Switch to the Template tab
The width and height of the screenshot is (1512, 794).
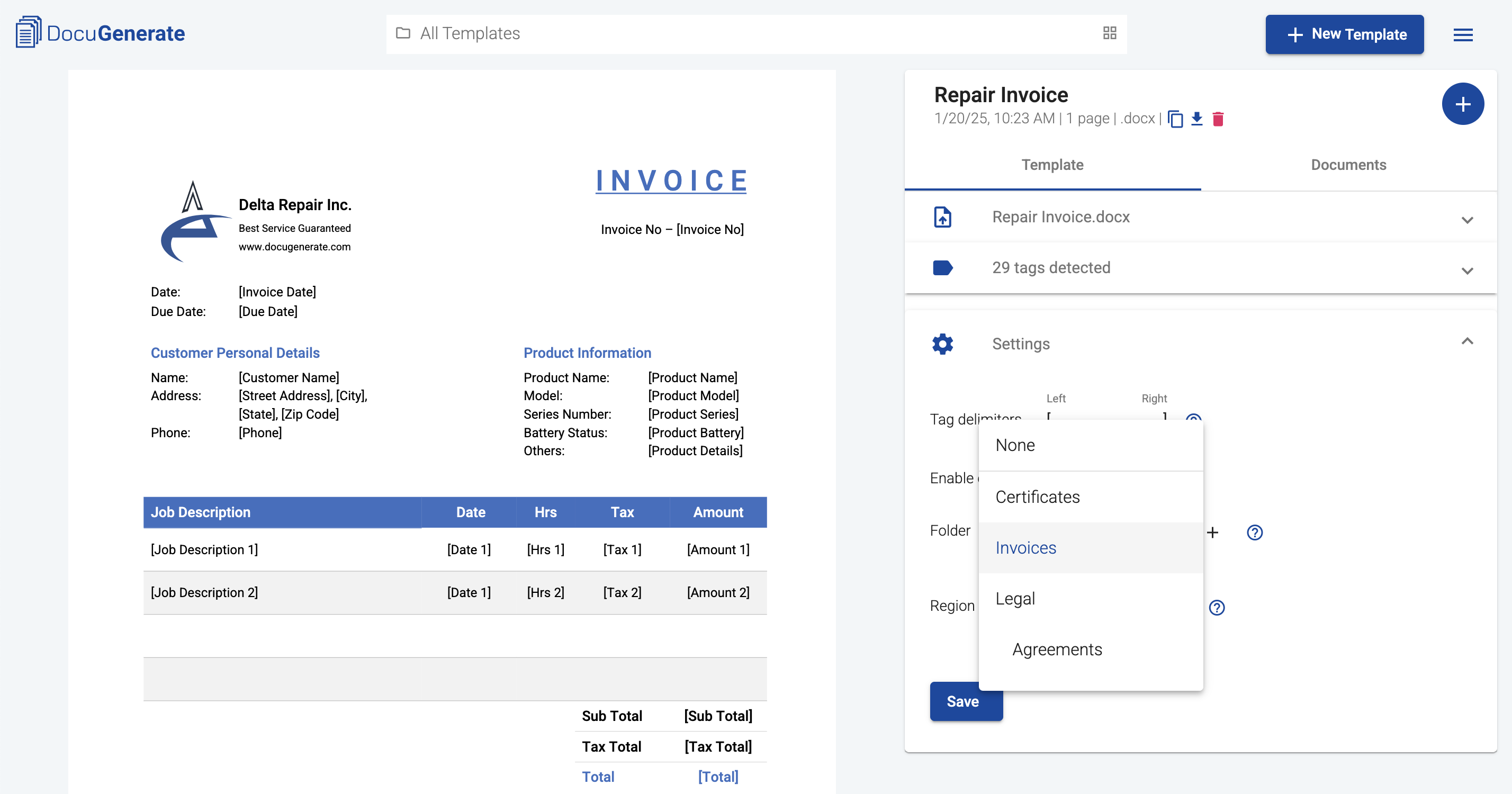pos(1052,165)
